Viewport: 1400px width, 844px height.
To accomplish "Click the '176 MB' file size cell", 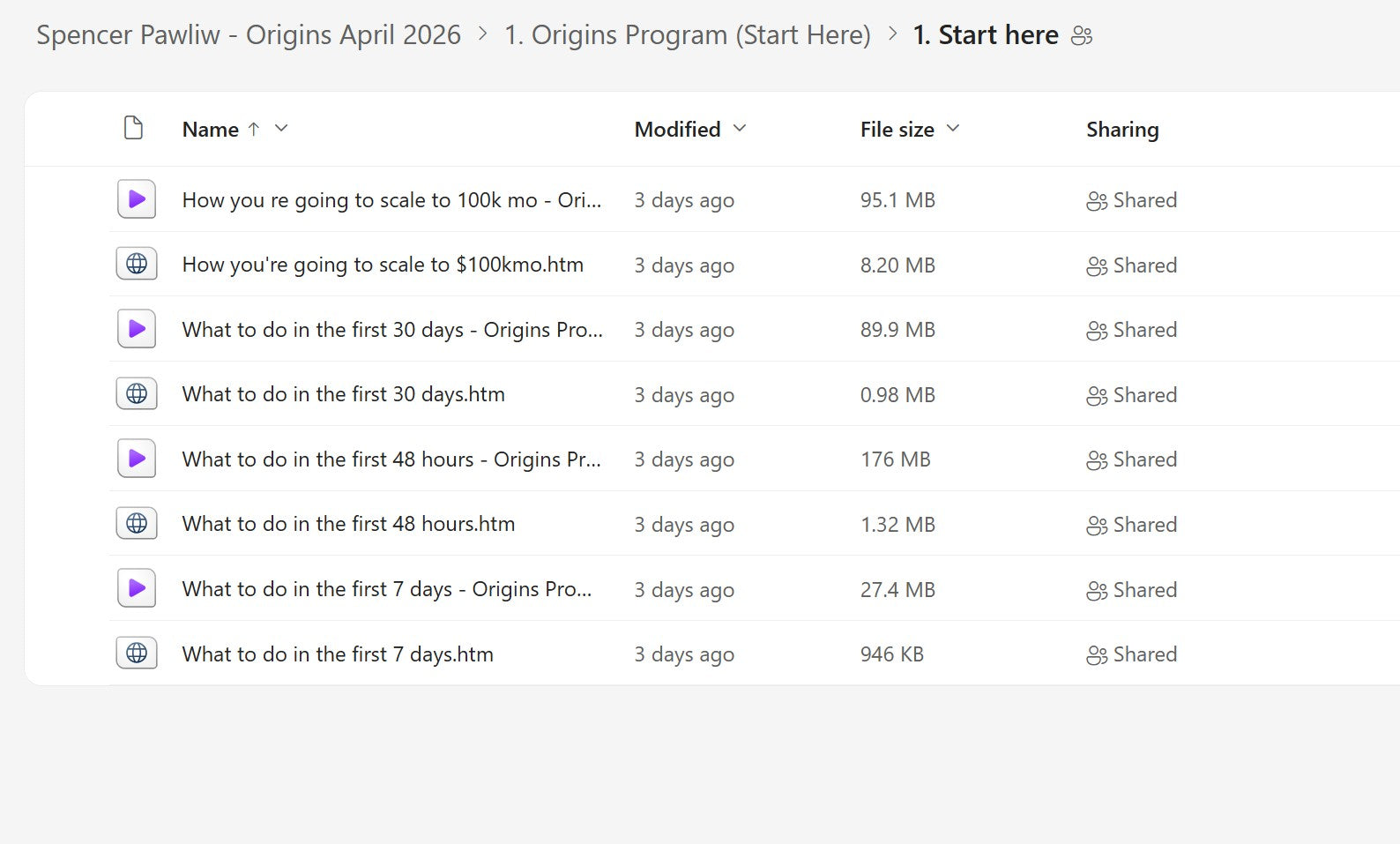I will [x=895, y=459].
